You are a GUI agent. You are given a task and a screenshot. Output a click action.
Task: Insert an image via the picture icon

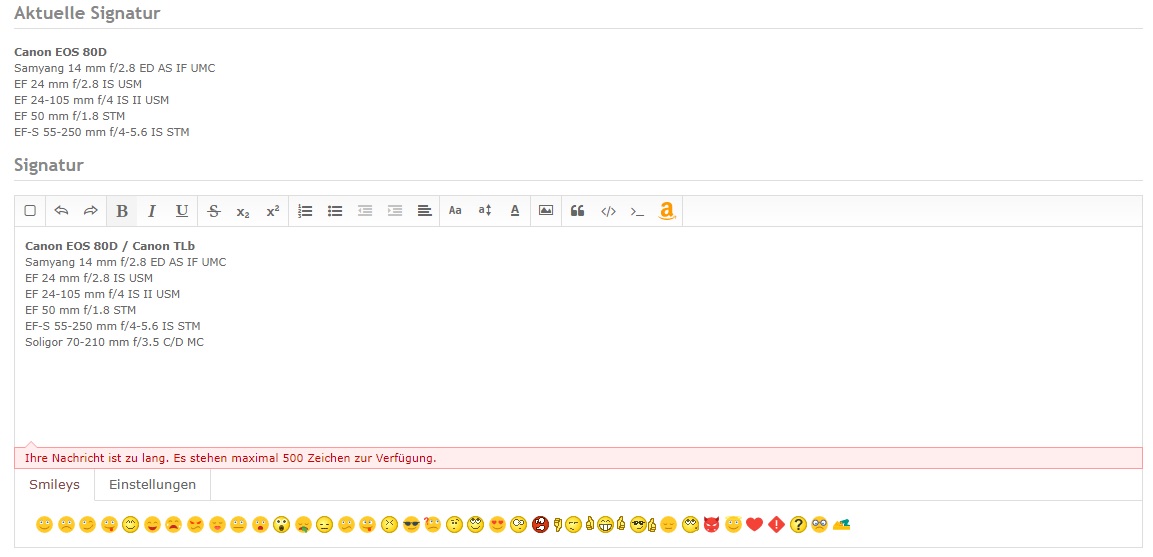click(546, 211)
